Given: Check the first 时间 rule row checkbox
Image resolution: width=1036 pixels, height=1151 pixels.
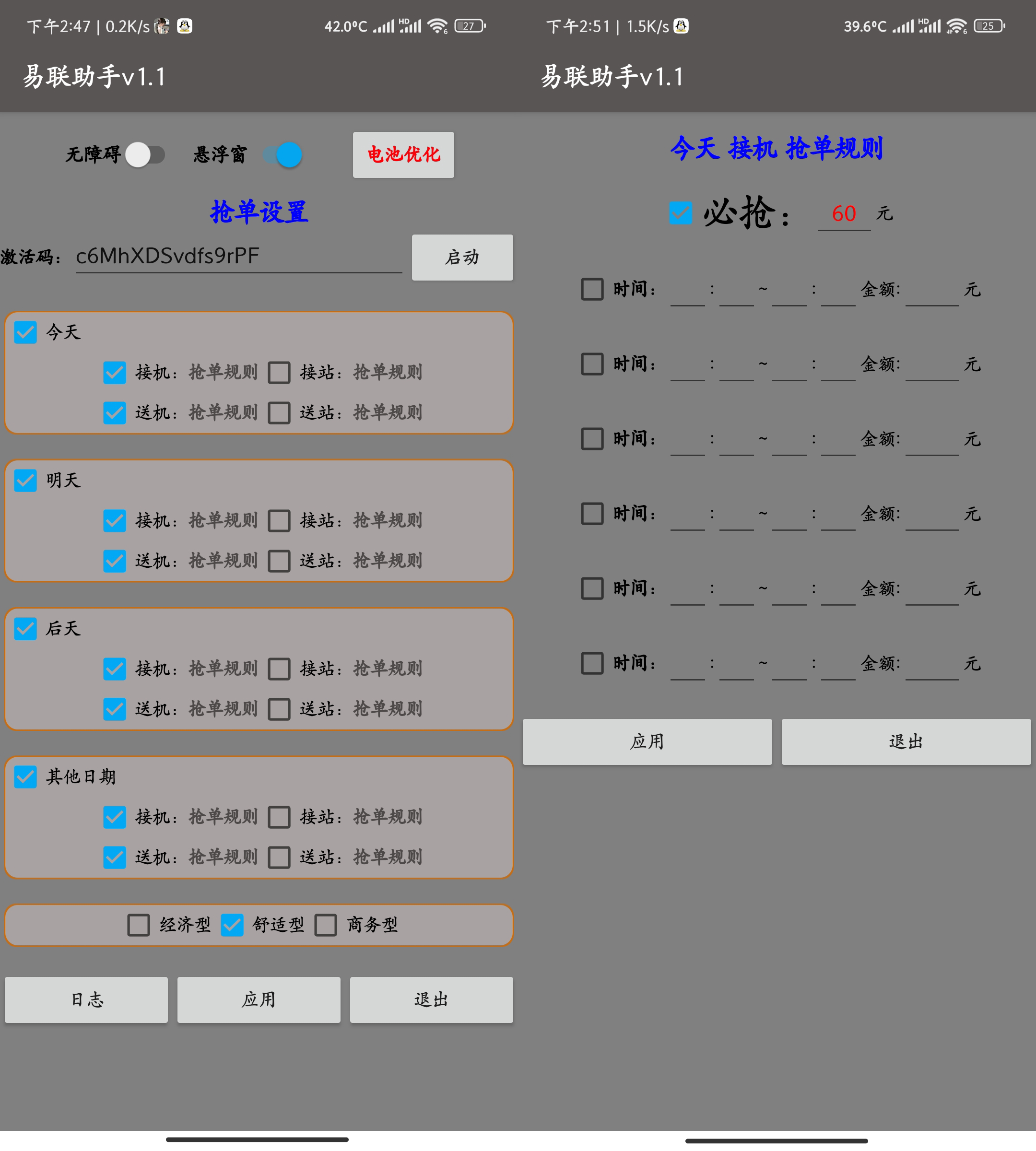Looking at the screenshot, I should tap(592, 289).
